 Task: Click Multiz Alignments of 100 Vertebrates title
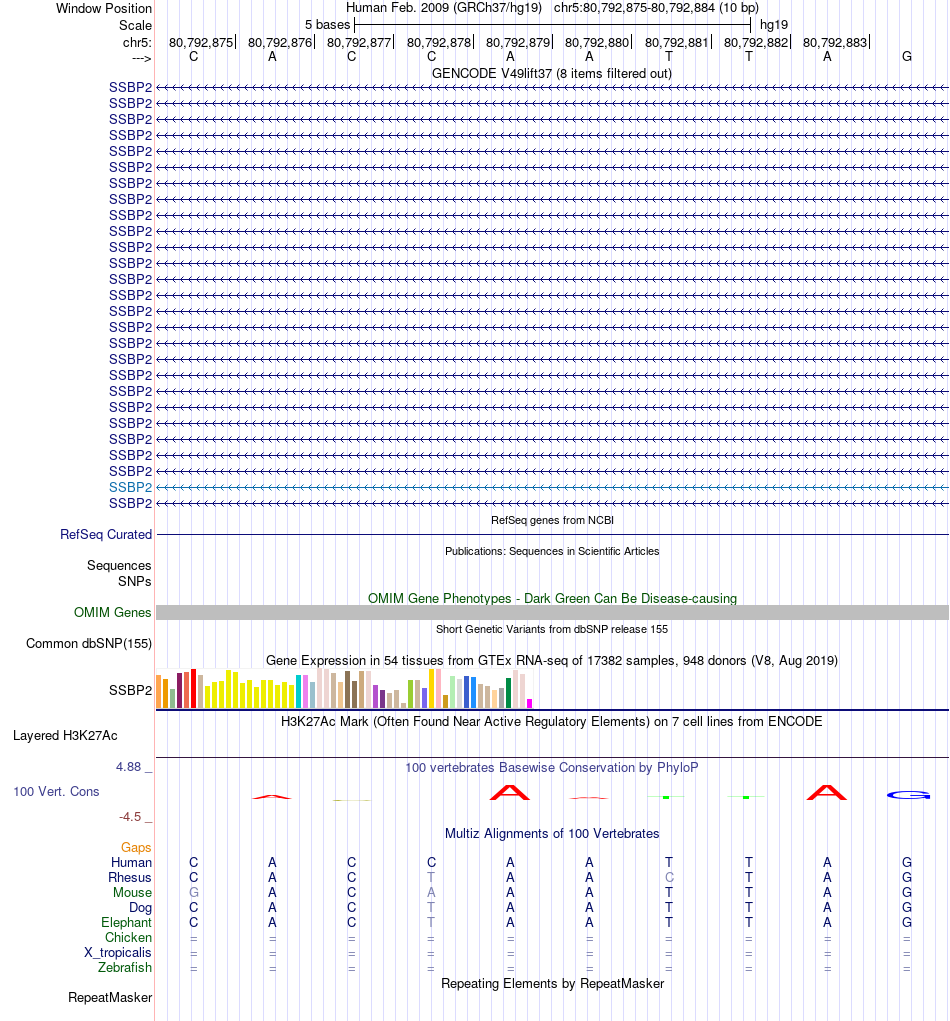coord(552,833)
